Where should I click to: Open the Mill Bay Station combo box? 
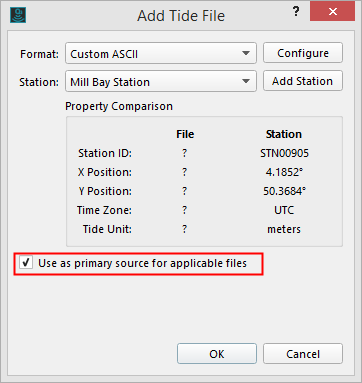coord(161,81)
